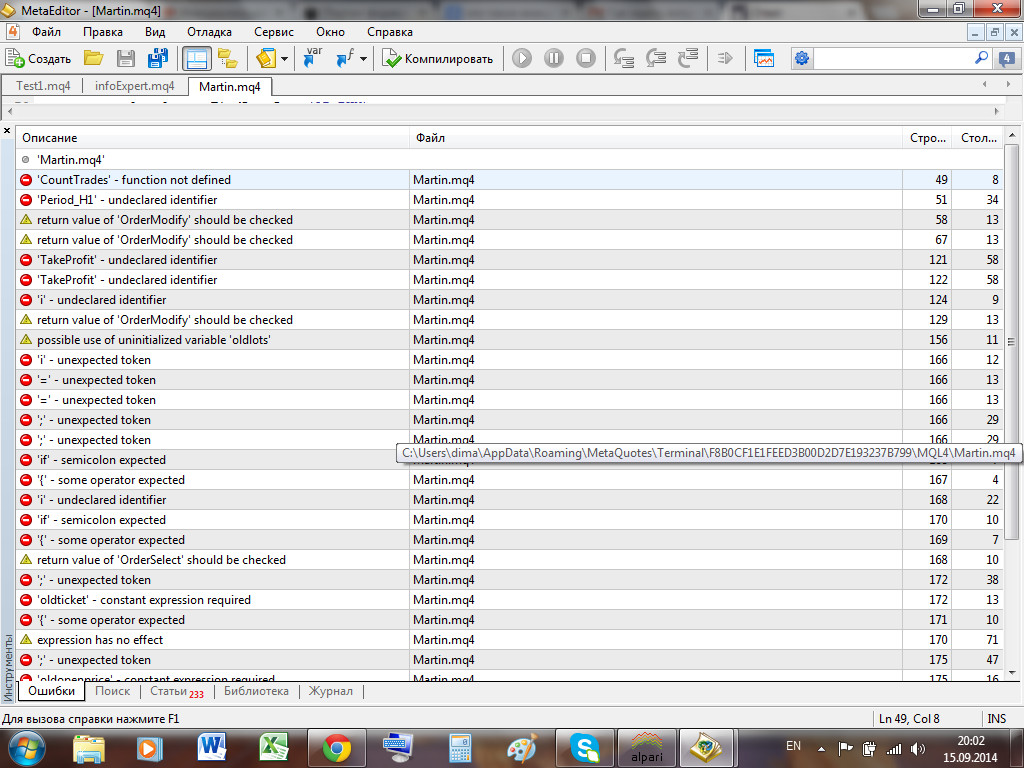Select the expression has no effect warning
Viewport: 1024px width, 768px height.
click(x=509, y=640)
